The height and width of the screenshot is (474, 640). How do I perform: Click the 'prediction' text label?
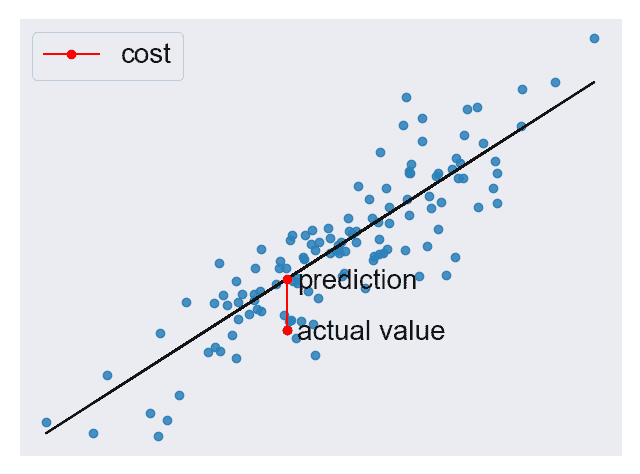[358, 281]
